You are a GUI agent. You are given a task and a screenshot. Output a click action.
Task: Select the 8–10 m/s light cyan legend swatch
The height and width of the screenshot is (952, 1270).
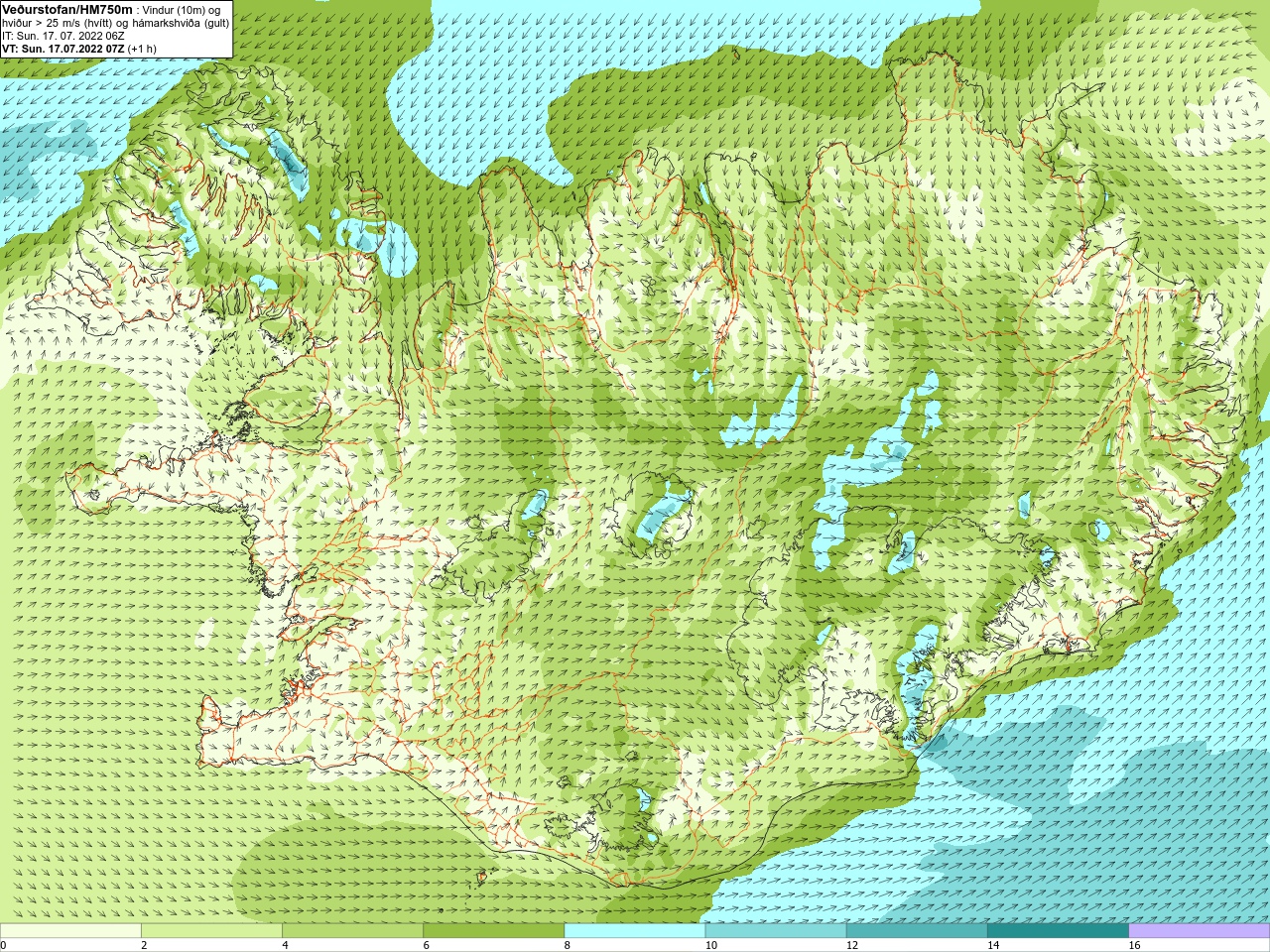[635, 931]
